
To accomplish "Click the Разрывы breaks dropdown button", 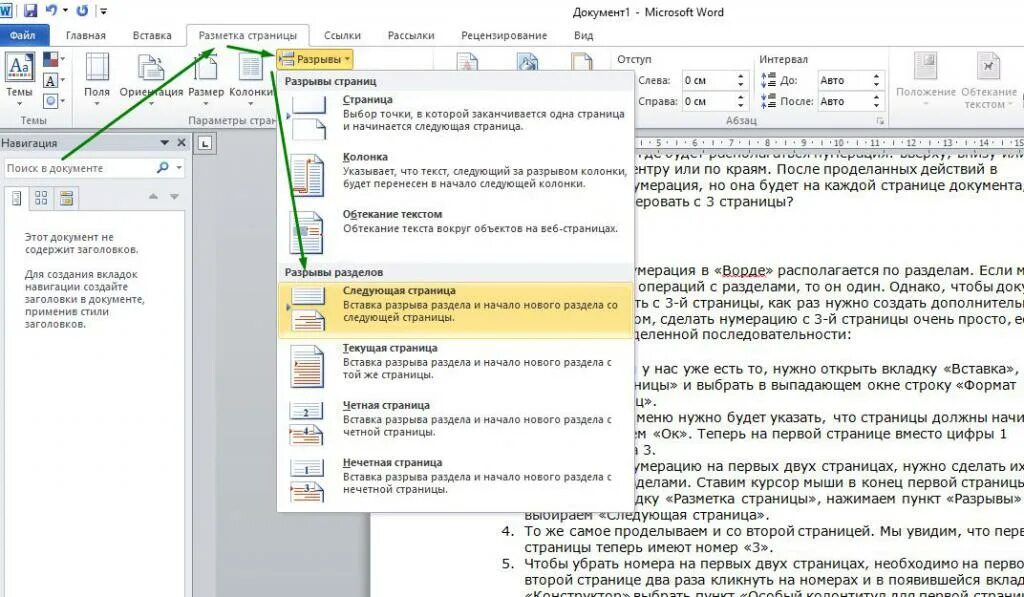I will tap(315, 59).
